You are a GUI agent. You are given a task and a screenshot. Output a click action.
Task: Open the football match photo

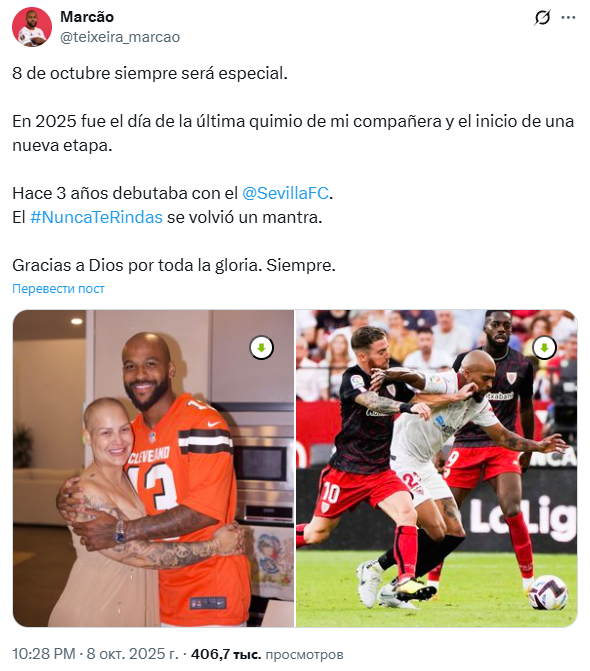coord(437,469)
